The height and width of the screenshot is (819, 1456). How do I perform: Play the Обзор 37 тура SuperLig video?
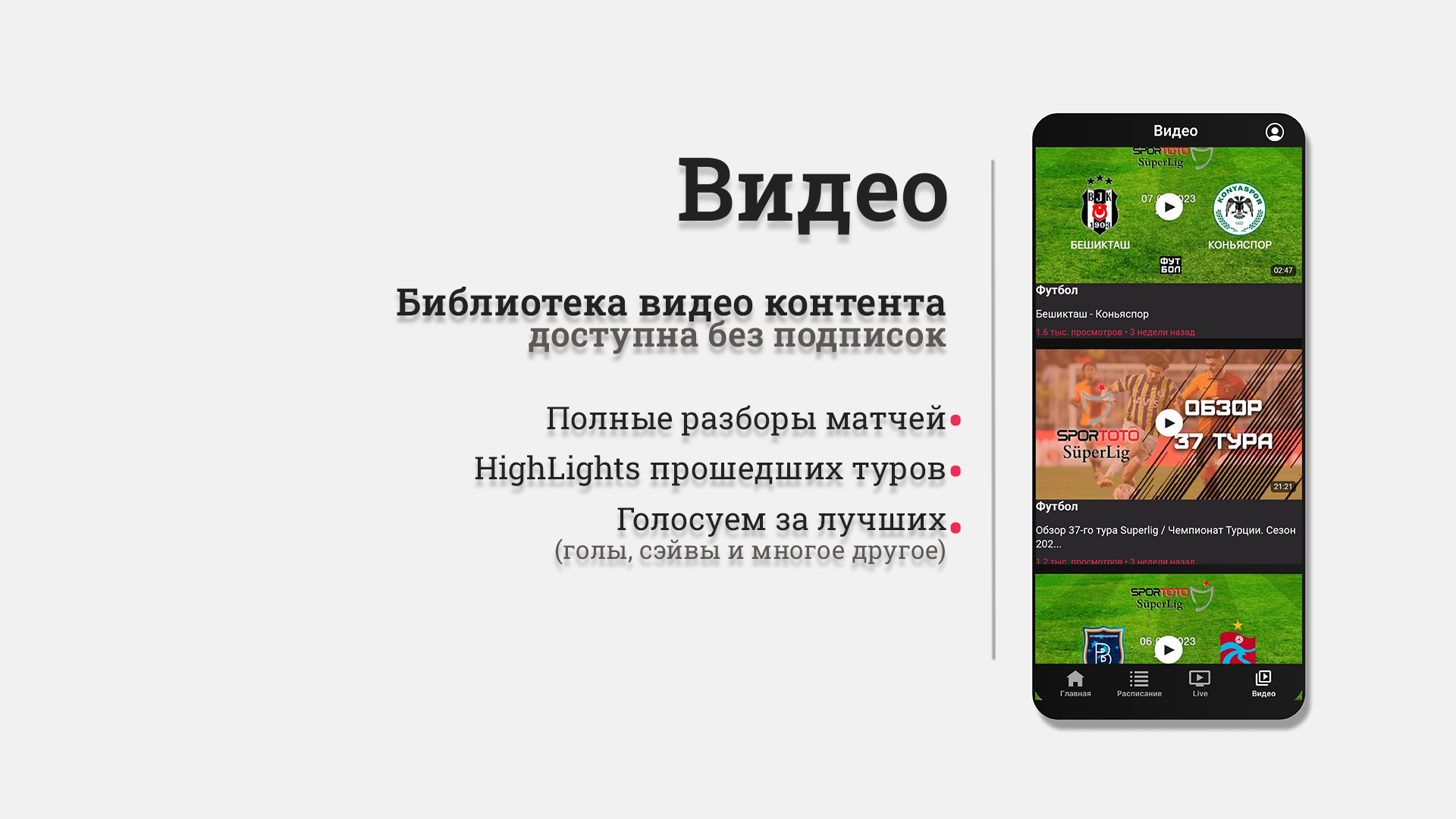pos(1167,422)
